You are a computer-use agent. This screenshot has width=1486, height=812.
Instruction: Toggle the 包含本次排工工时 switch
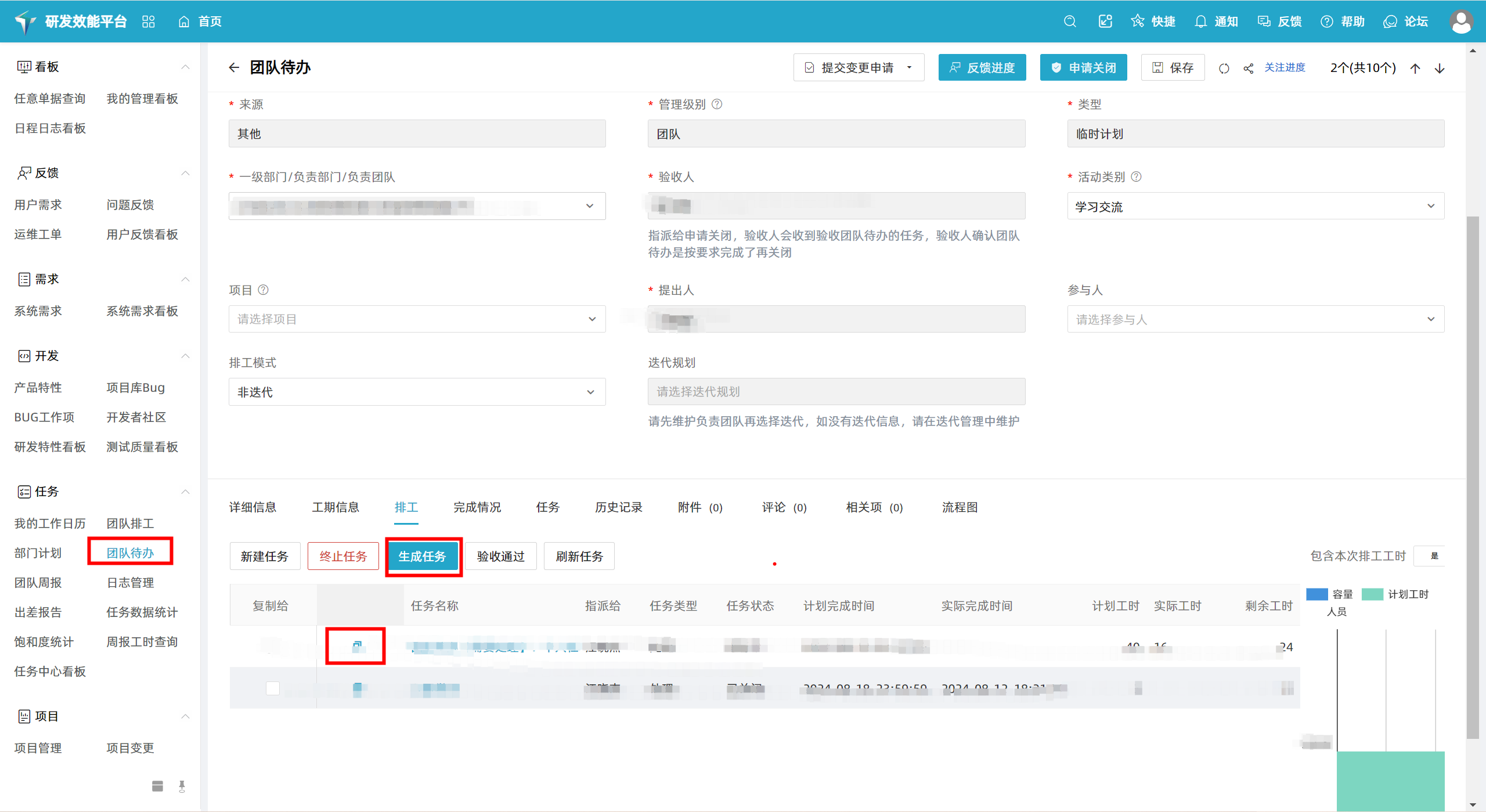tap(1431, 556)
